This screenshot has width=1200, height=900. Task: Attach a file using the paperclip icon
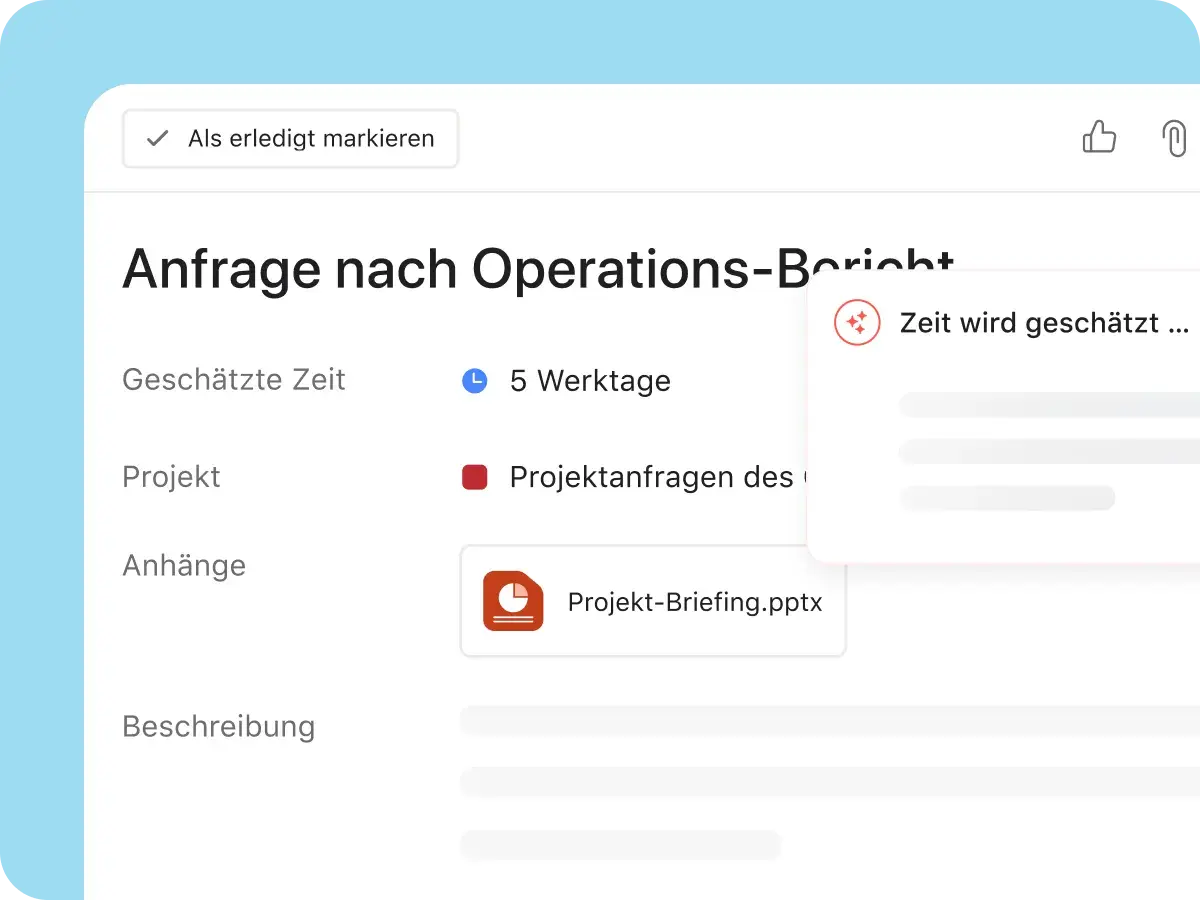pos(1174,138)
